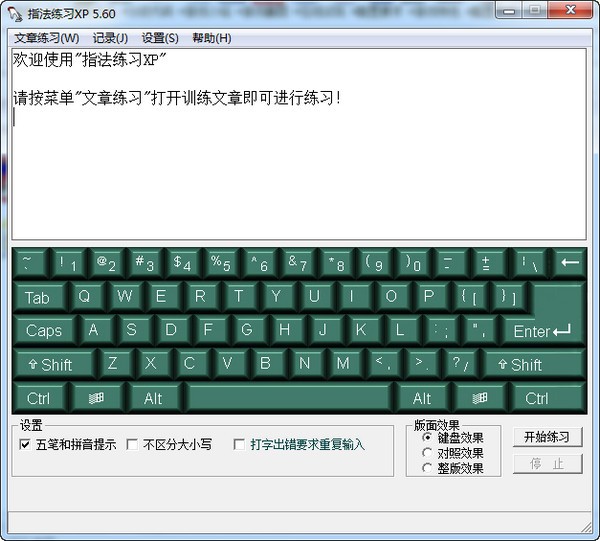Click the left Windows logo key
Screen dimensions: 600x541
coord(96,398)
